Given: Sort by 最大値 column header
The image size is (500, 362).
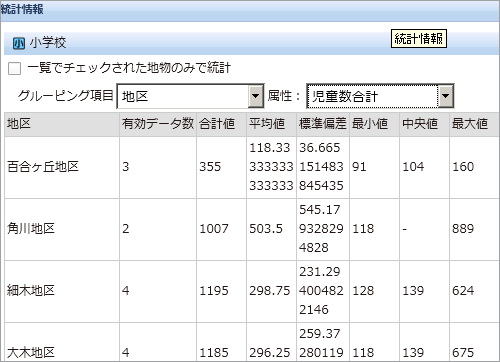Looking at the screenshot, I should click(x=475, y=124).
